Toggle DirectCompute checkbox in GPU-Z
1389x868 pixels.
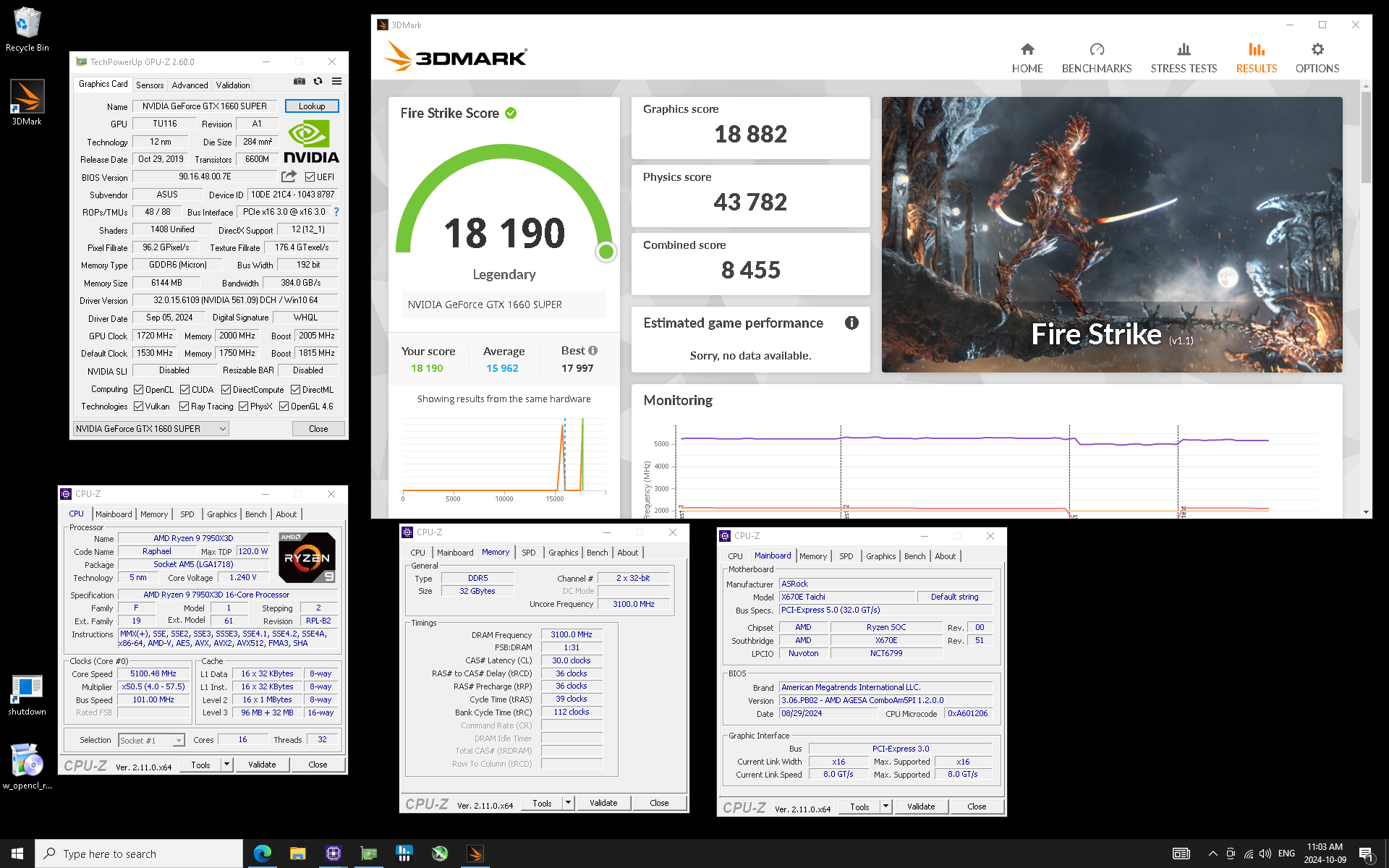[x=226, y=390]
